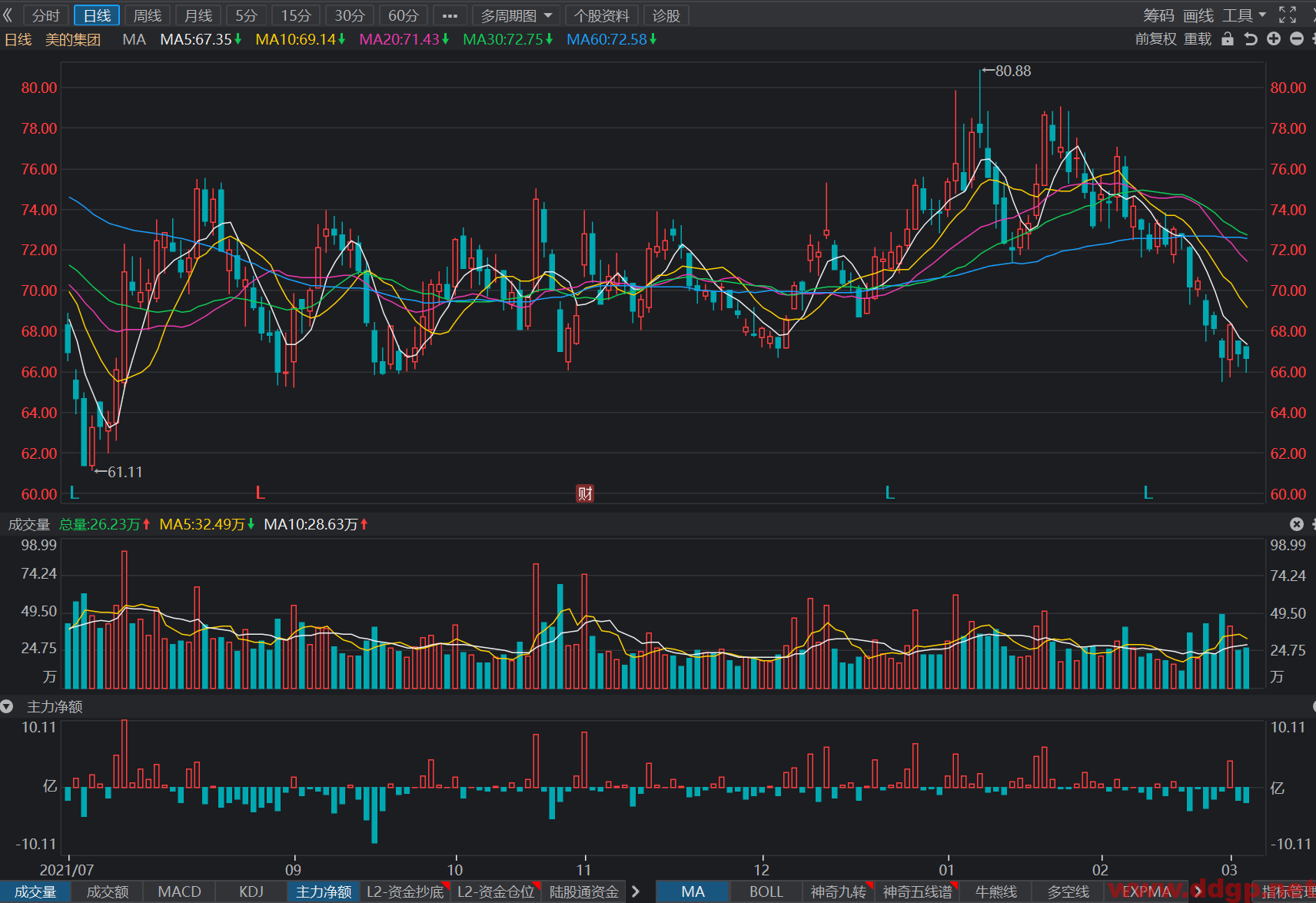The width and height of the screenshot is (1316, 903).
Task: Click the undo arrow icon
Action: tap(1251, 39)
